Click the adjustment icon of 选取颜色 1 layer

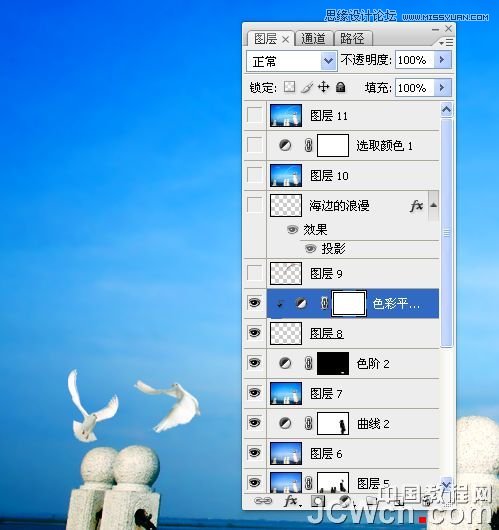[285, 146]
